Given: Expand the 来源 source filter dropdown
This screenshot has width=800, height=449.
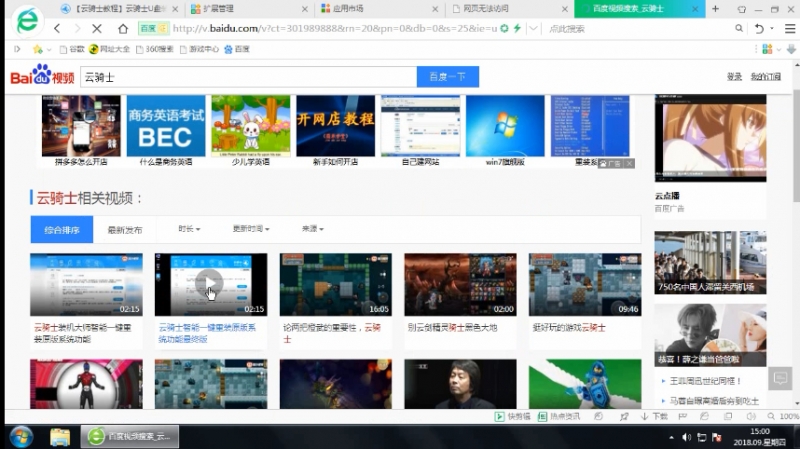Looking at the screenshot, I should coord(312,229).
